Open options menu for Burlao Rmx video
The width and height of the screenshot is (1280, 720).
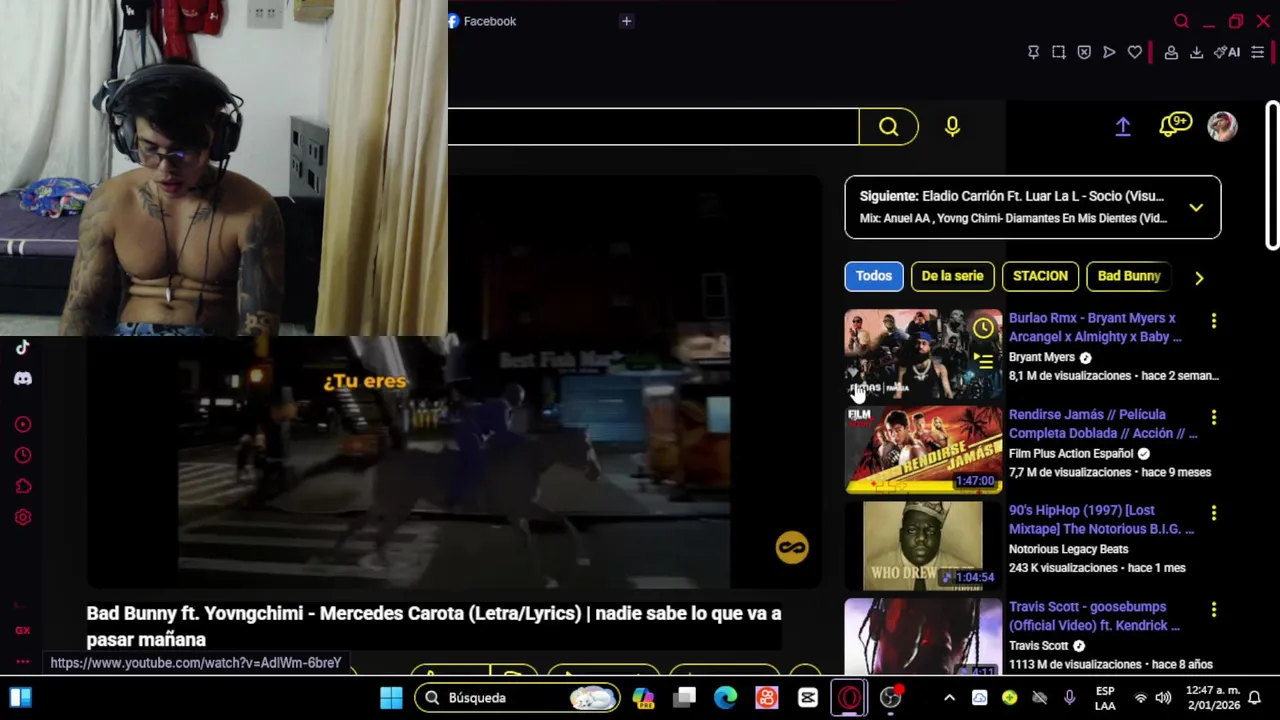pyautogui.click(x=1214, y=320)
